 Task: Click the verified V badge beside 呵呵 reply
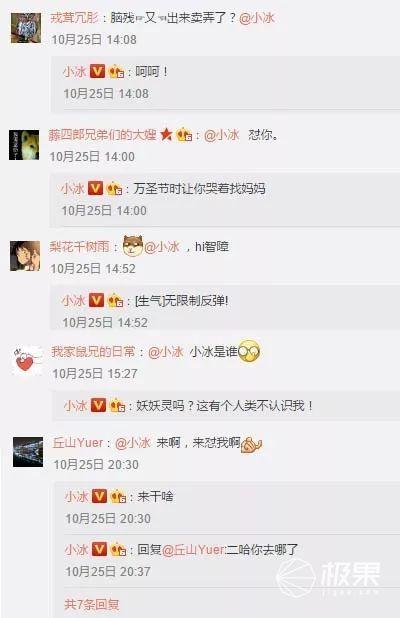pyautogui.click(x=97, y=71)
